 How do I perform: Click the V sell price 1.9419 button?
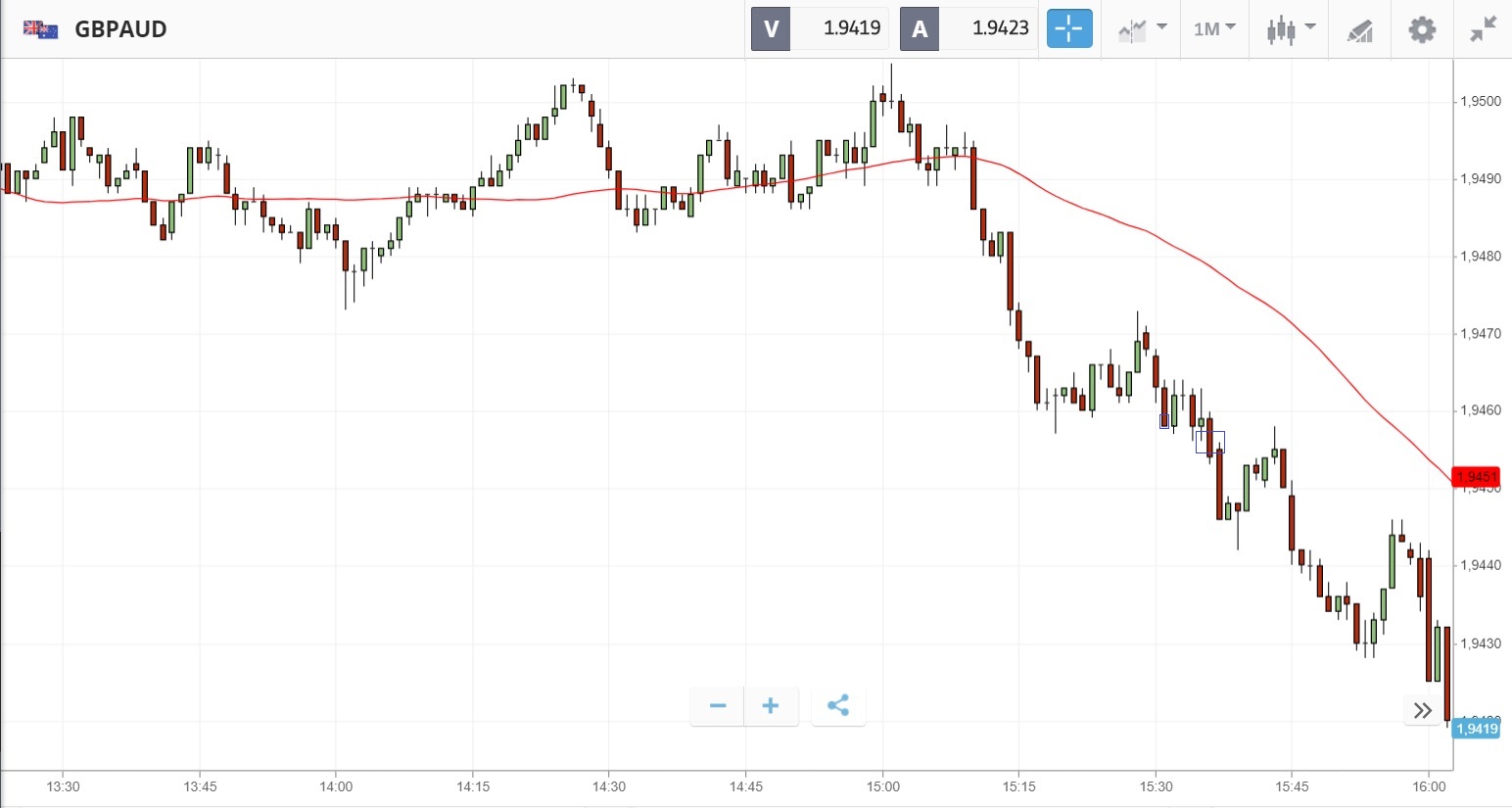coord(819,29)
